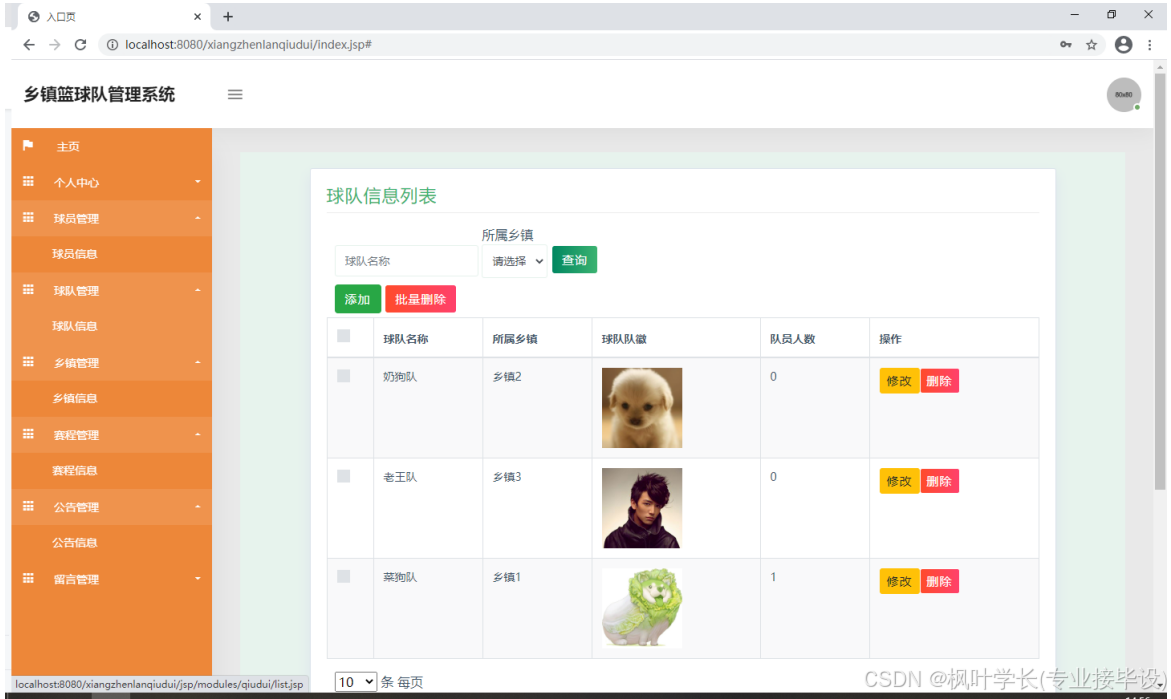Image resolution: width=1171 pixels, height=699 pixels.
Task: Click 修改 for 老王队
Action: click(x=899, y=481)
